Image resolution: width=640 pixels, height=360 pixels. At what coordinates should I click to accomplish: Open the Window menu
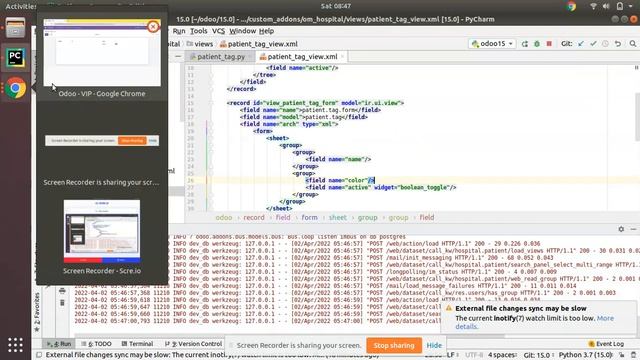(x=242, y=31)
